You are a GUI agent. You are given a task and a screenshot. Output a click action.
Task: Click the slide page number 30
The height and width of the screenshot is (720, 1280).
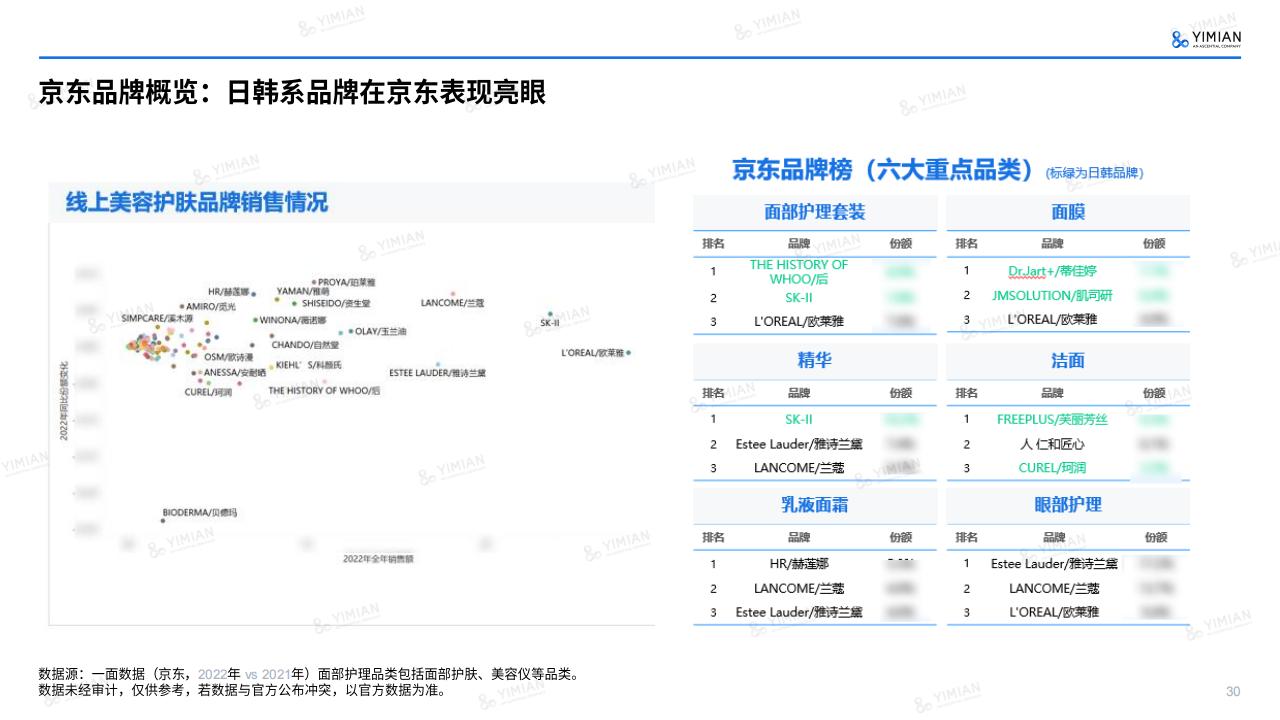pyautogui.click(x=1233, y=692)
